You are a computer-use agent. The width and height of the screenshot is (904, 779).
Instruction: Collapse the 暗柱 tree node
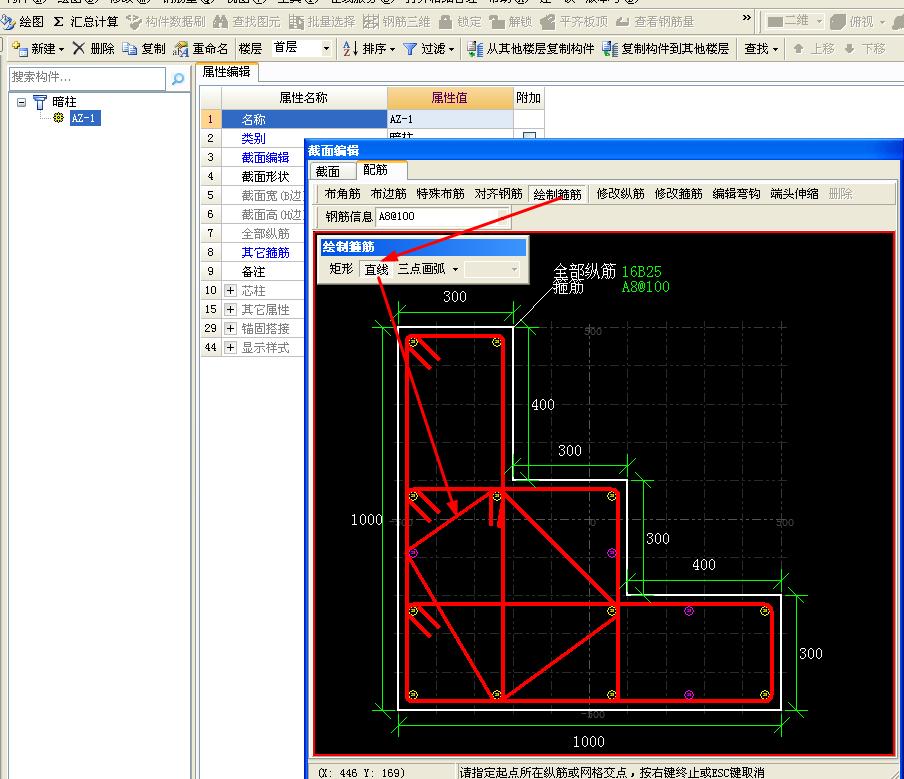click(x=21, y=102)
